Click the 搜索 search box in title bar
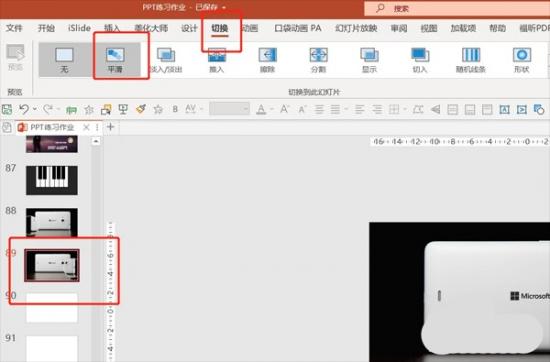This screenshot has width=550, height=362. click(x=457, y=8)
